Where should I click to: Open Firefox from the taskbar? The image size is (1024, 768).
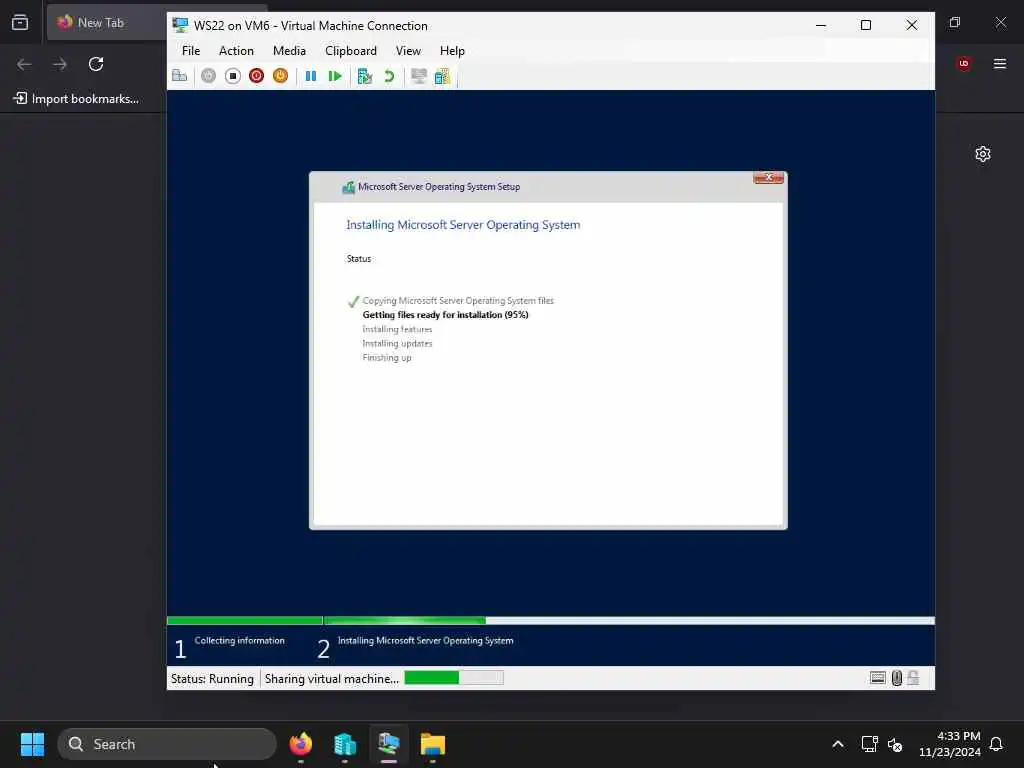[301, 744]
